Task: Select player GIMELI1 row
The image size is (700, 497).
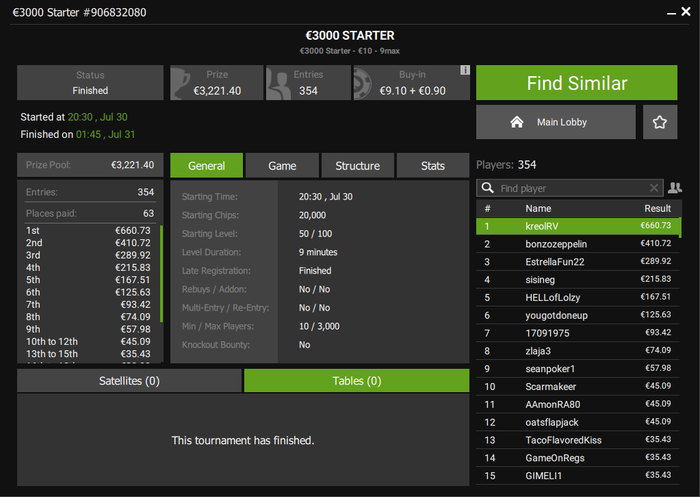Action: (578, 476)
